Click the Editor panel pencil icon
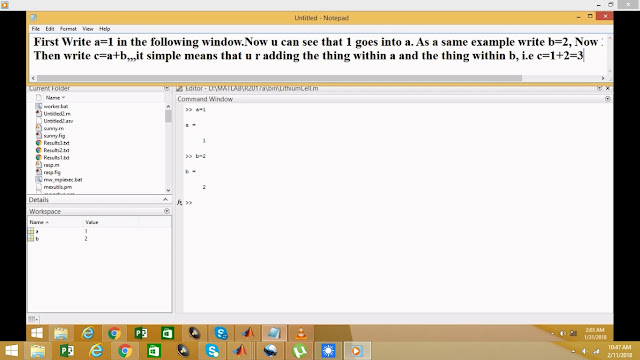 coord(179,88)
